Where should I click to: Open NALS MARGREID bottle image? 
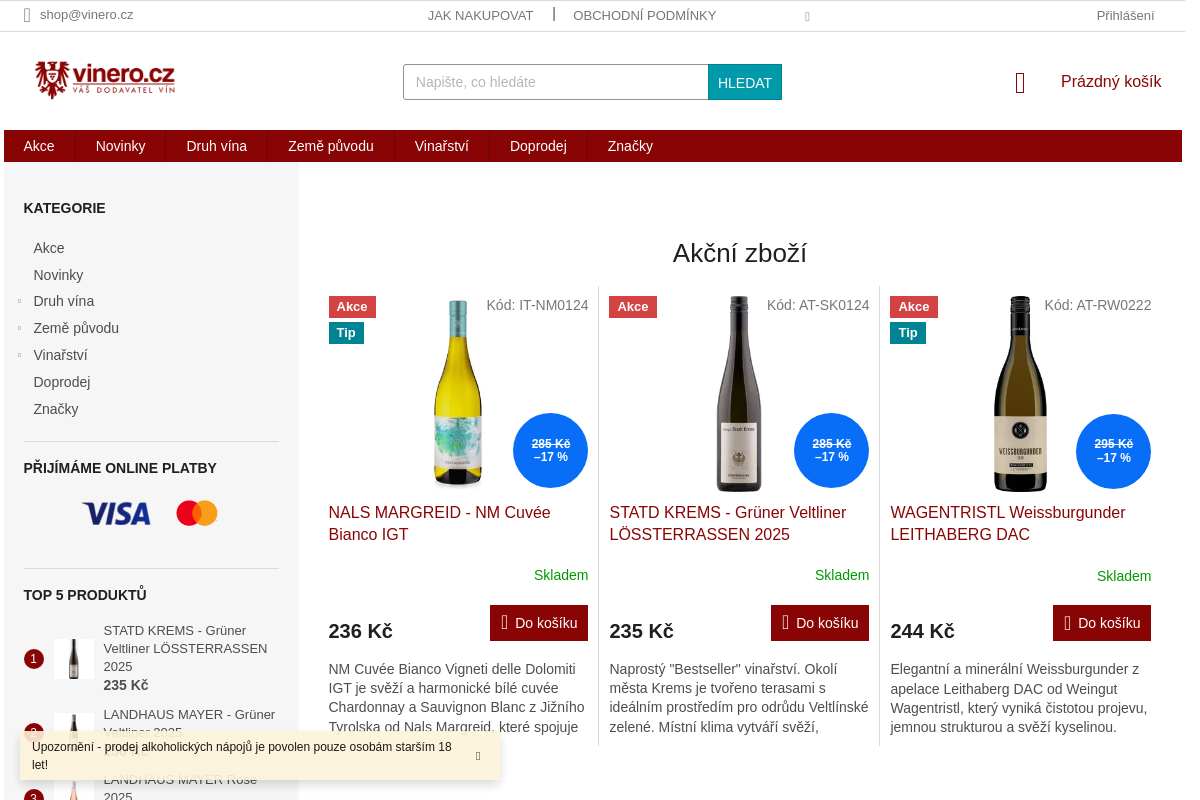pos(458,393)
